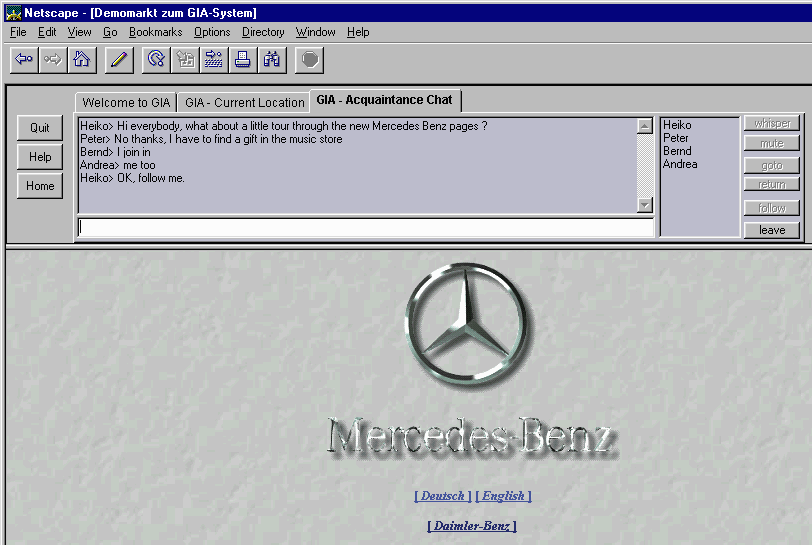Viewport: 812px width, 545px height.
Task: Open the Bookmarks menu
Action: click(155, 32)
